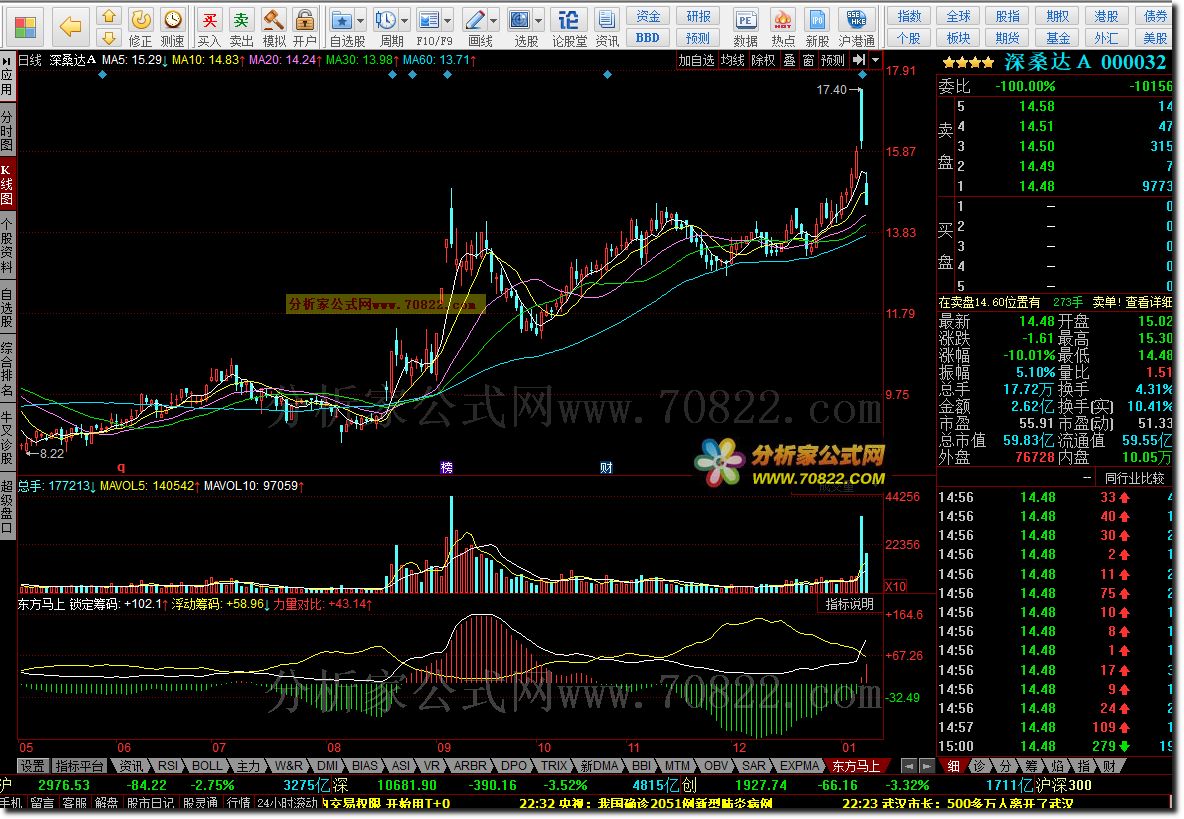Click the 股市日记 status bar item

click(150, 803)
